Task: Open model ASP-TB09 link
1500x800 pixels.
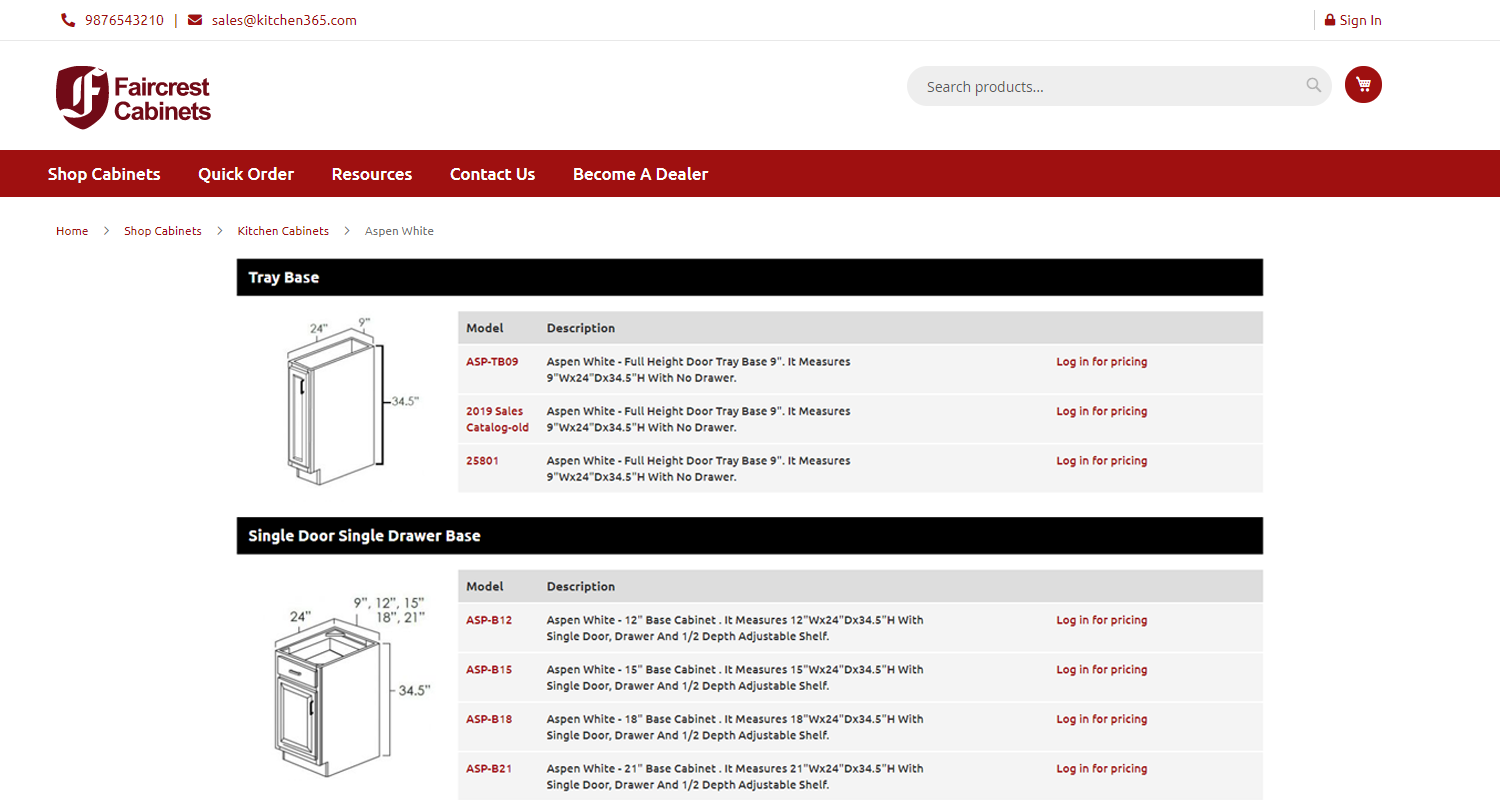Action: point(492,362)
